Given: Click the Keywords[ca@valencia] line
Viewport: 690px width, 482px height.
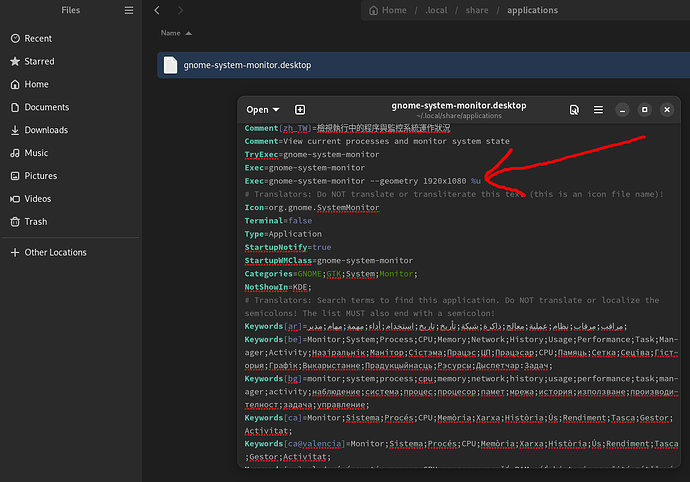Looking at the screenshot, I should click(461, 450).
